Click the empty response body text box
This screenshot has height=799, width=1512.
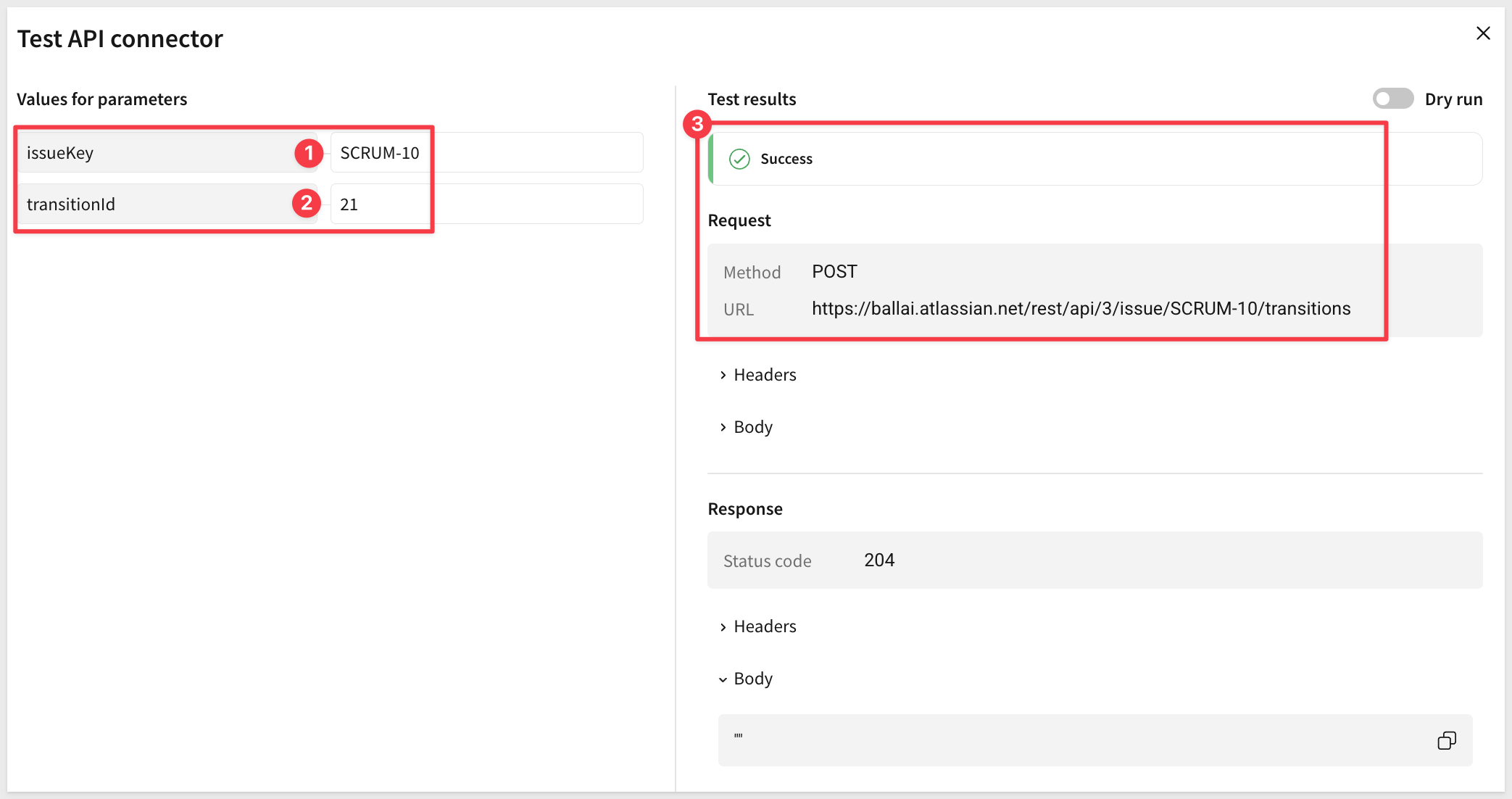(x=1073, y=740)
